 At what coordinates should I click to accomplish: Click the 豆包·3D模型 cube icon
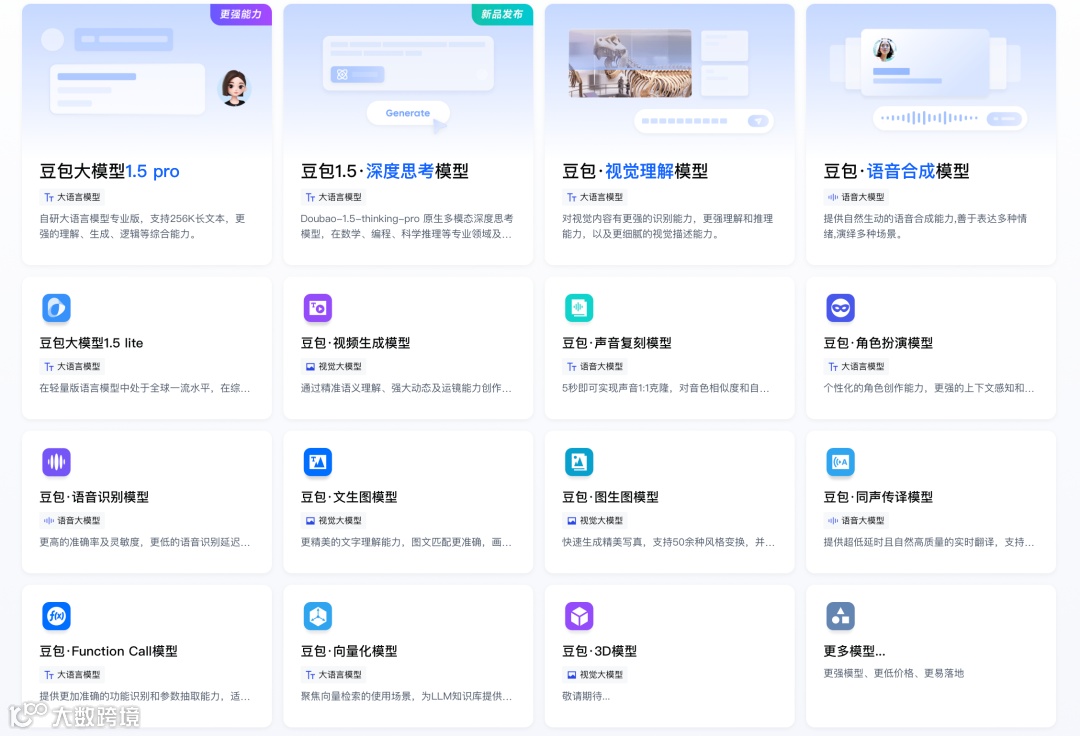tap(579, 616)
